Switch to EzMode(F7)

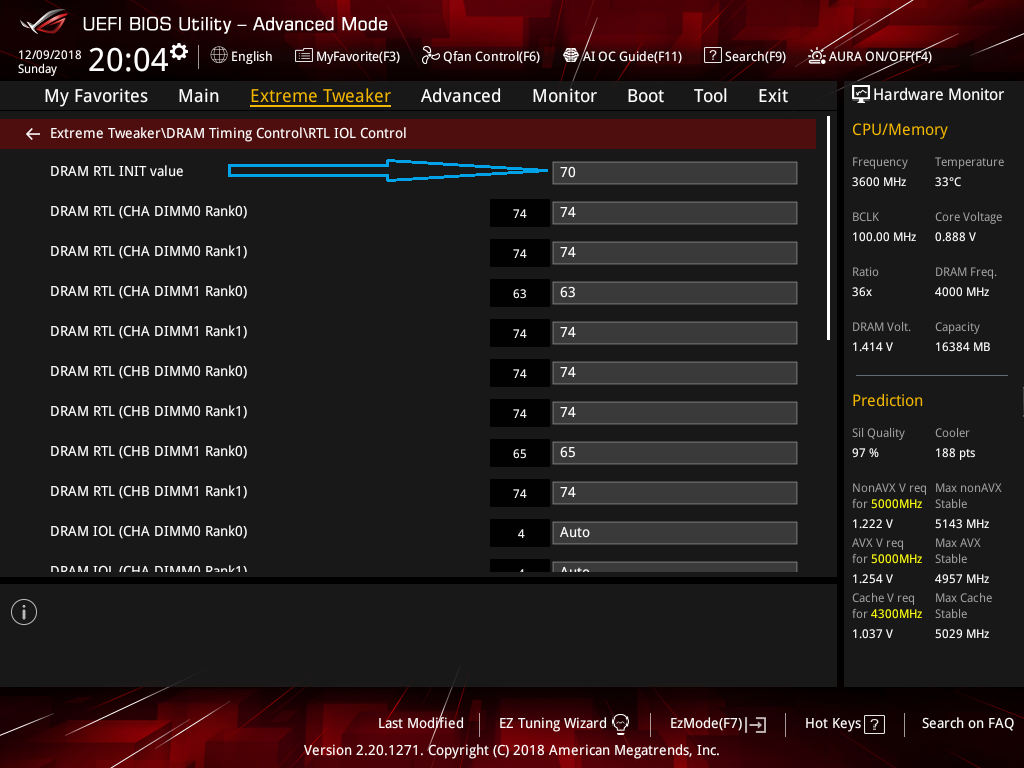tap(706, 724)
